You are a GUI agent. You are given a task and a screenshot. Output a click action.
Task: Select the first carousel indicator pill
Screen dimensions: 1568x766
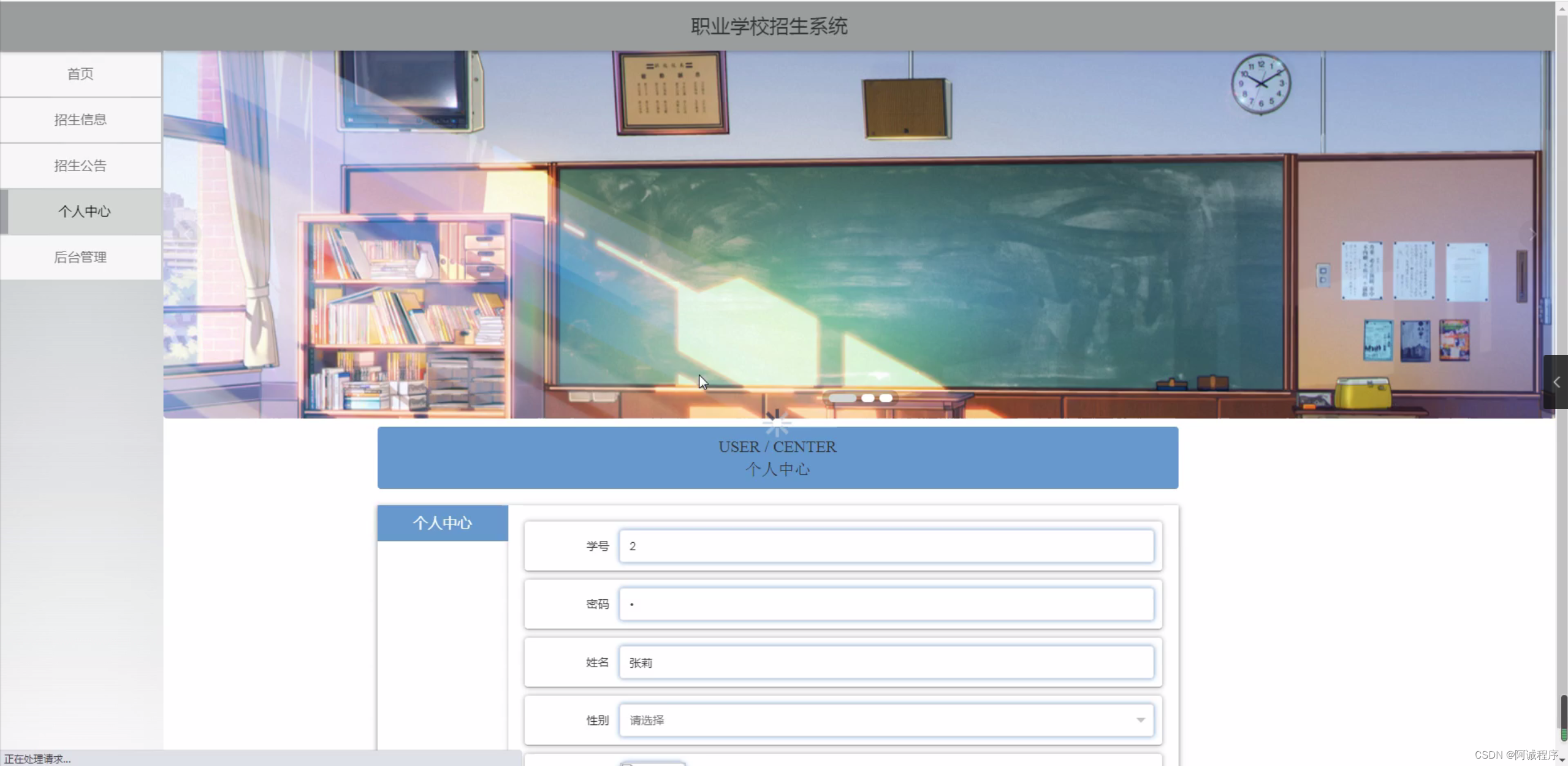tap(842, 398)
